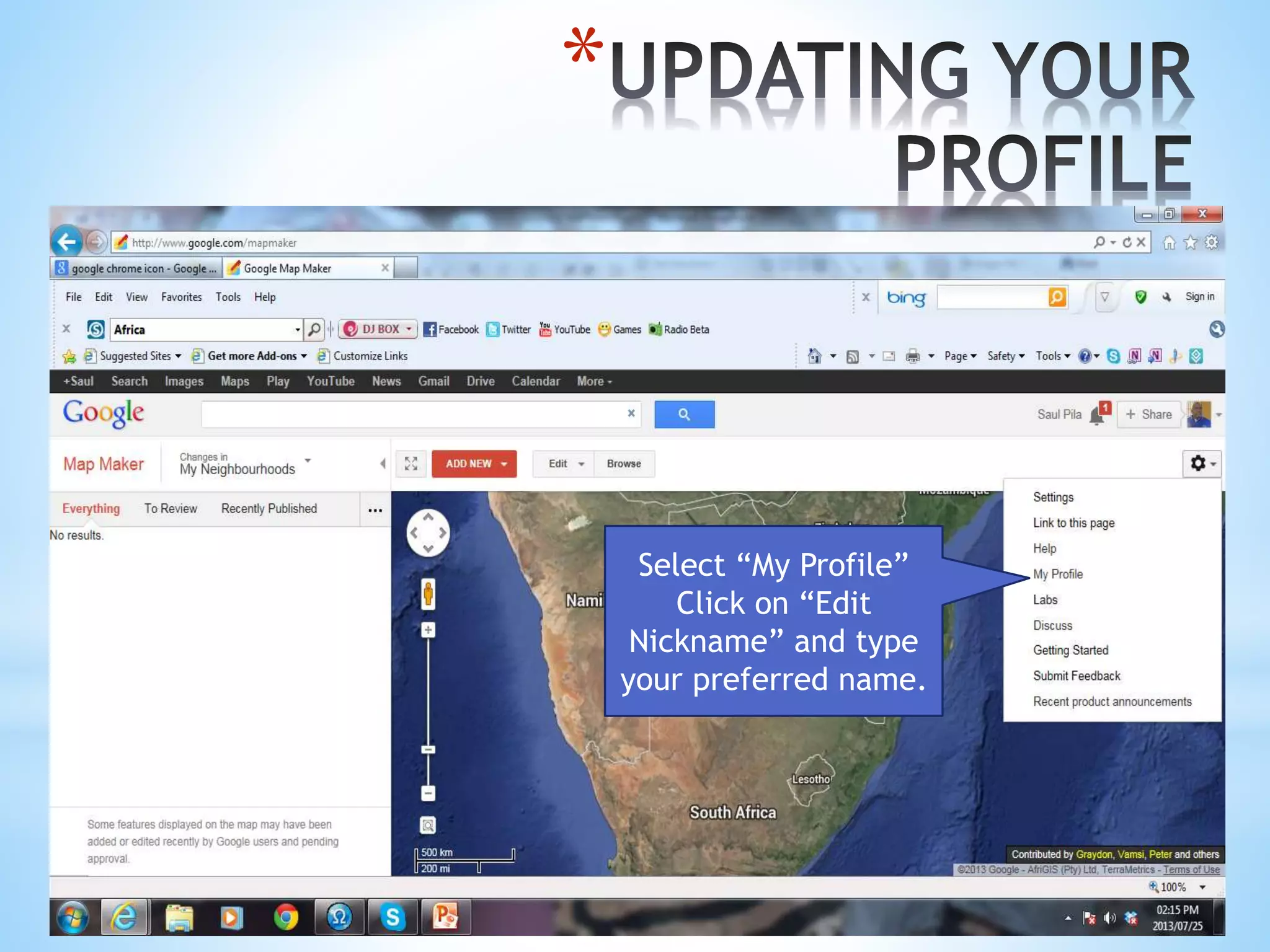Click the Bing search input field
1270x952 pixels.
(x=993, y=297)
